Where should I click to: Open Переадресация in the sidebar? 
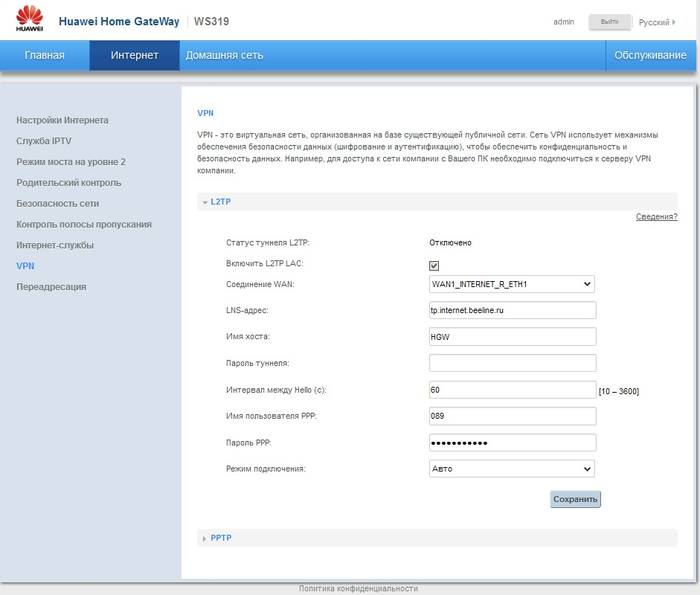click(51, 287)
